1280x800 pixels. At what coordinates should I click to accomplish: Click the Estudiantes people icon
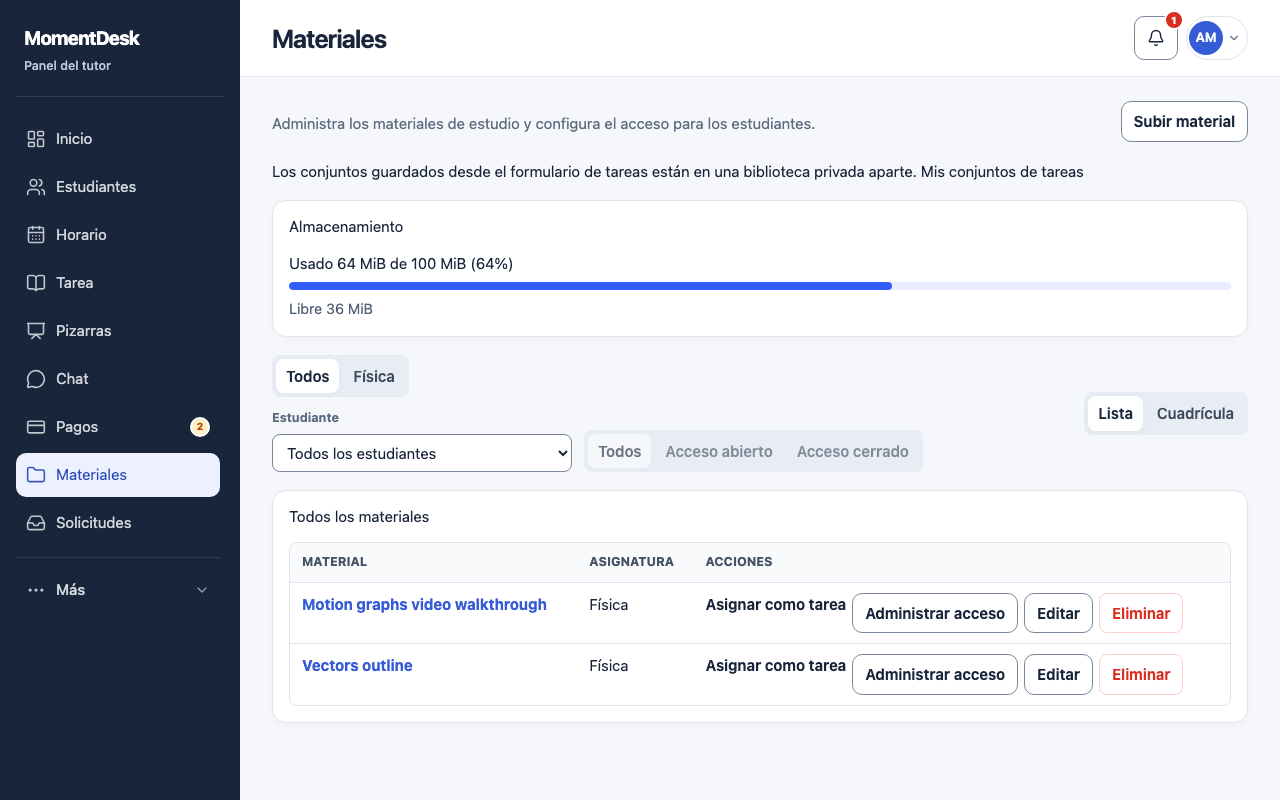[36, 187]
